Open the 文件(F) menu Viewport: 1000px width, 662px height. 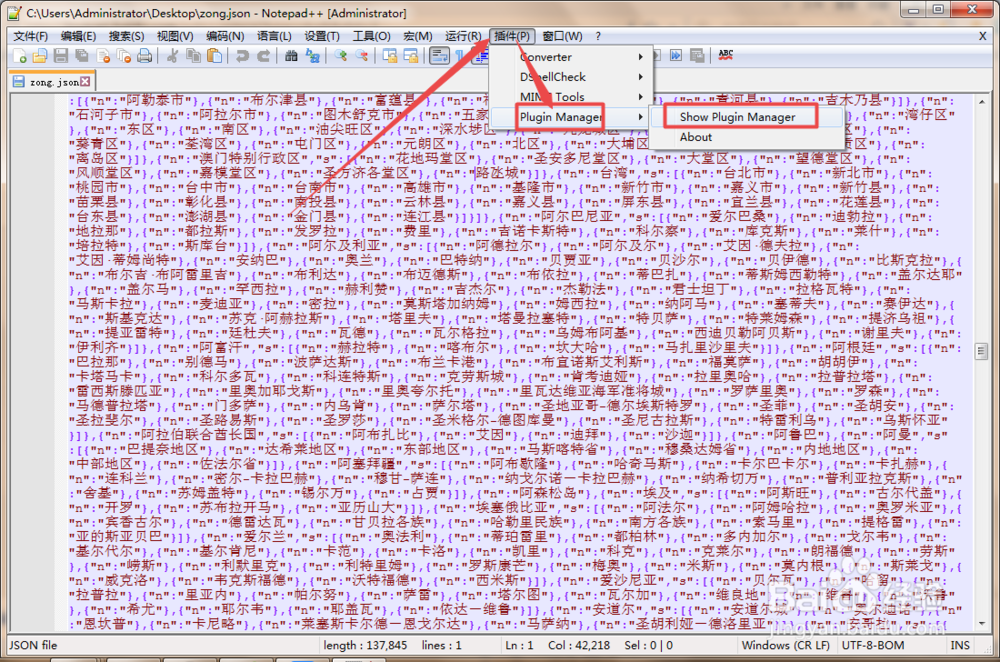pyautogui.click(x=30, y=36)
